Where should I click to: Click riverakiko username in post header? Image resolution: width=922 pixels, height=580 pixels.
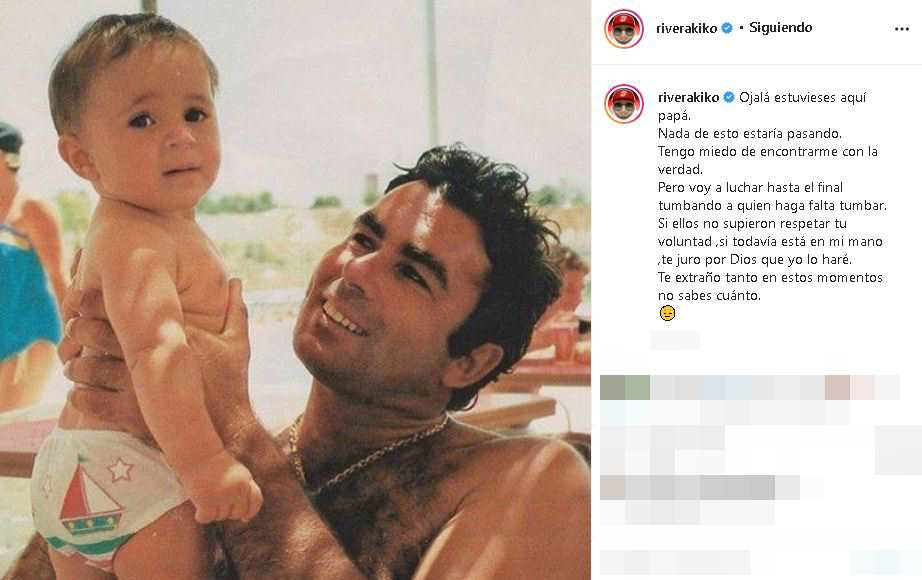coord(686,28)
